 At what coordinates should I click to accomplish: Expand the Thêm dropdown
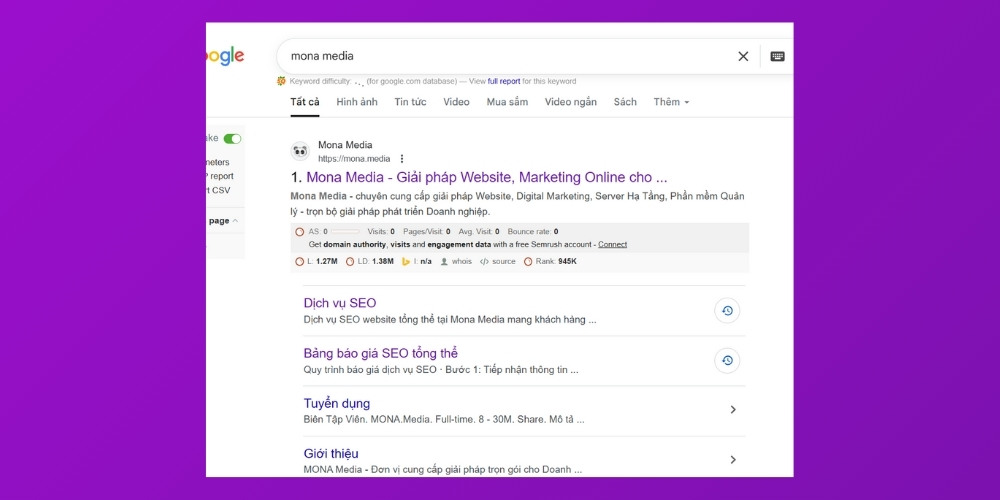[672, 102]
